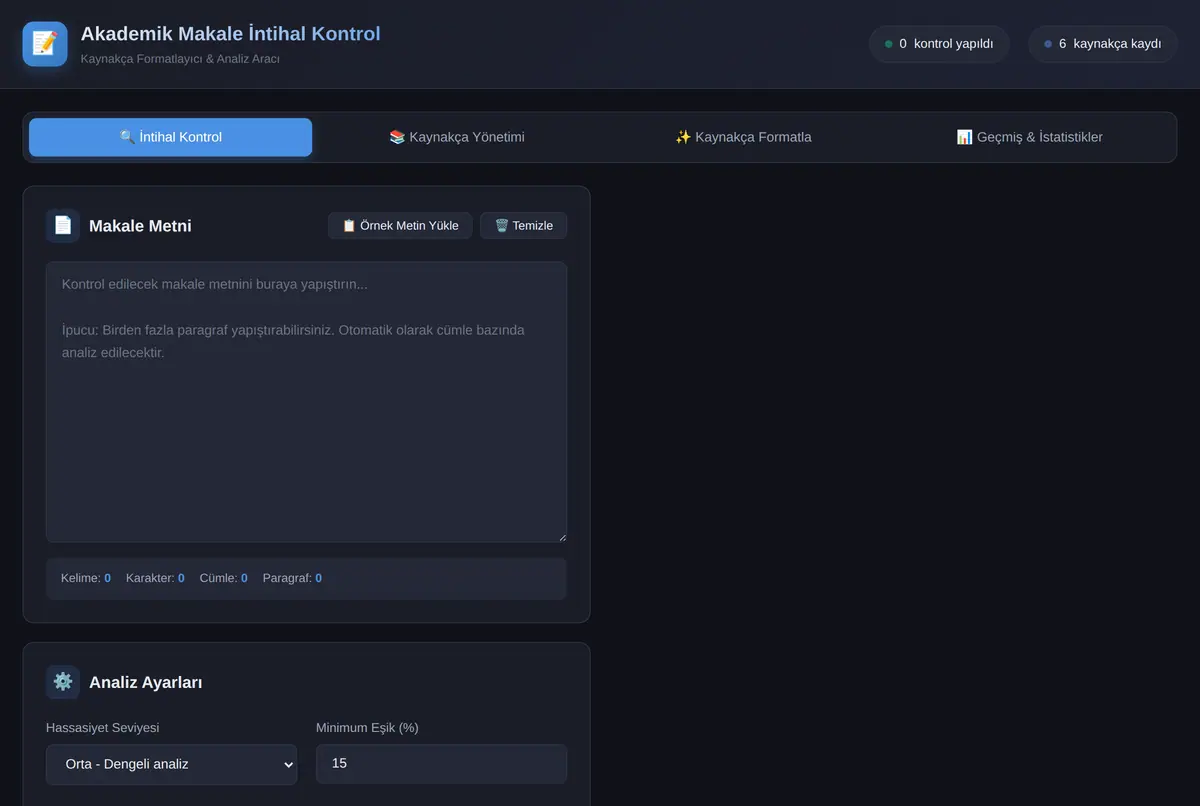This screenshot has width=1200, height=806.
Task: Click the 'Kaynakça Formatlayıcı & Analiz Aracı' subtitle
Action: tap(180, 59)
